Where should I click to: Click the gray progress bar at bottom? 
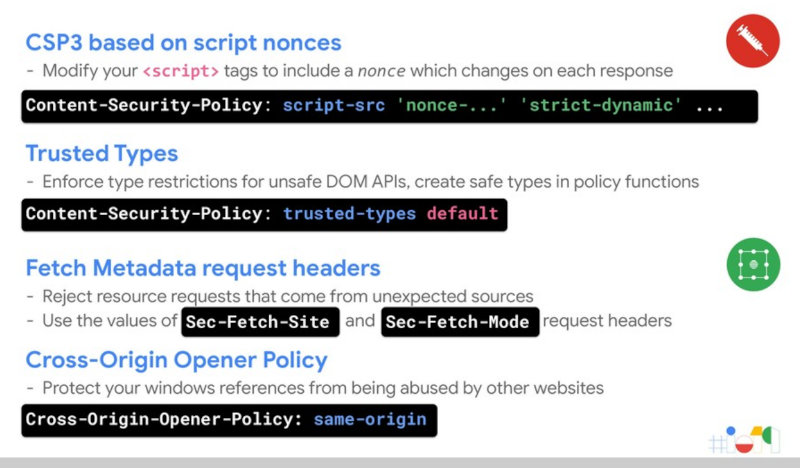tap(400, 463)
